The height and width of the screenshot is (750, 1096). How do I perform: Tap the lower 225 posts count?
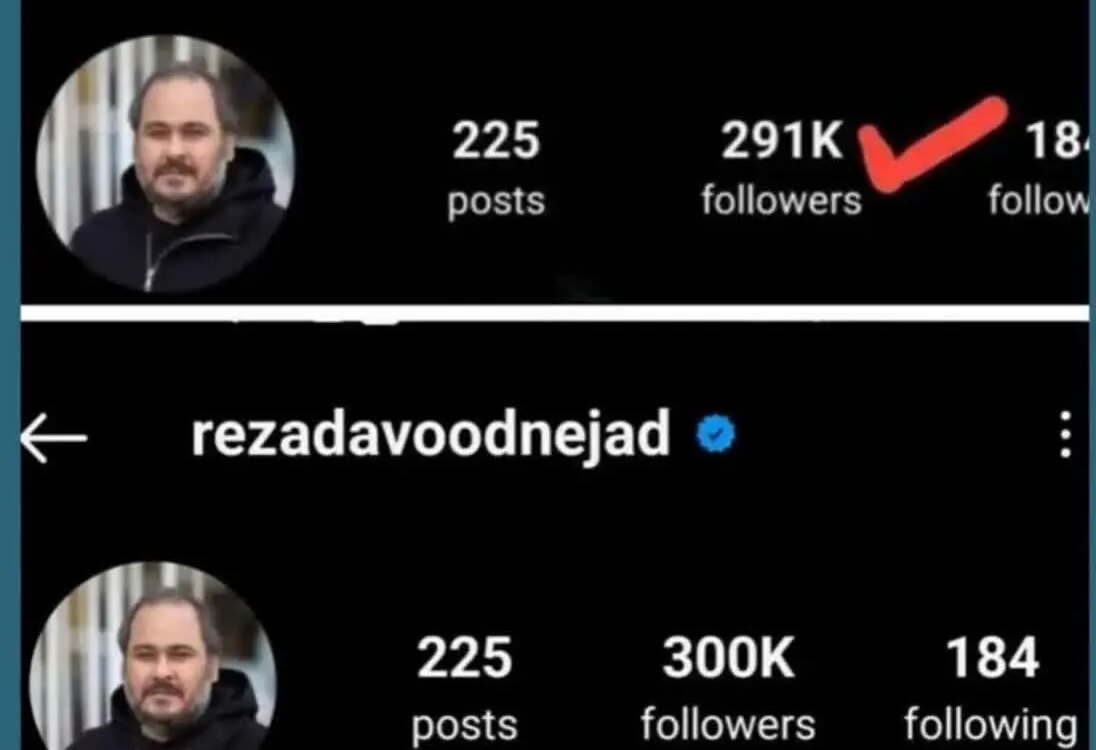(464, 688)
